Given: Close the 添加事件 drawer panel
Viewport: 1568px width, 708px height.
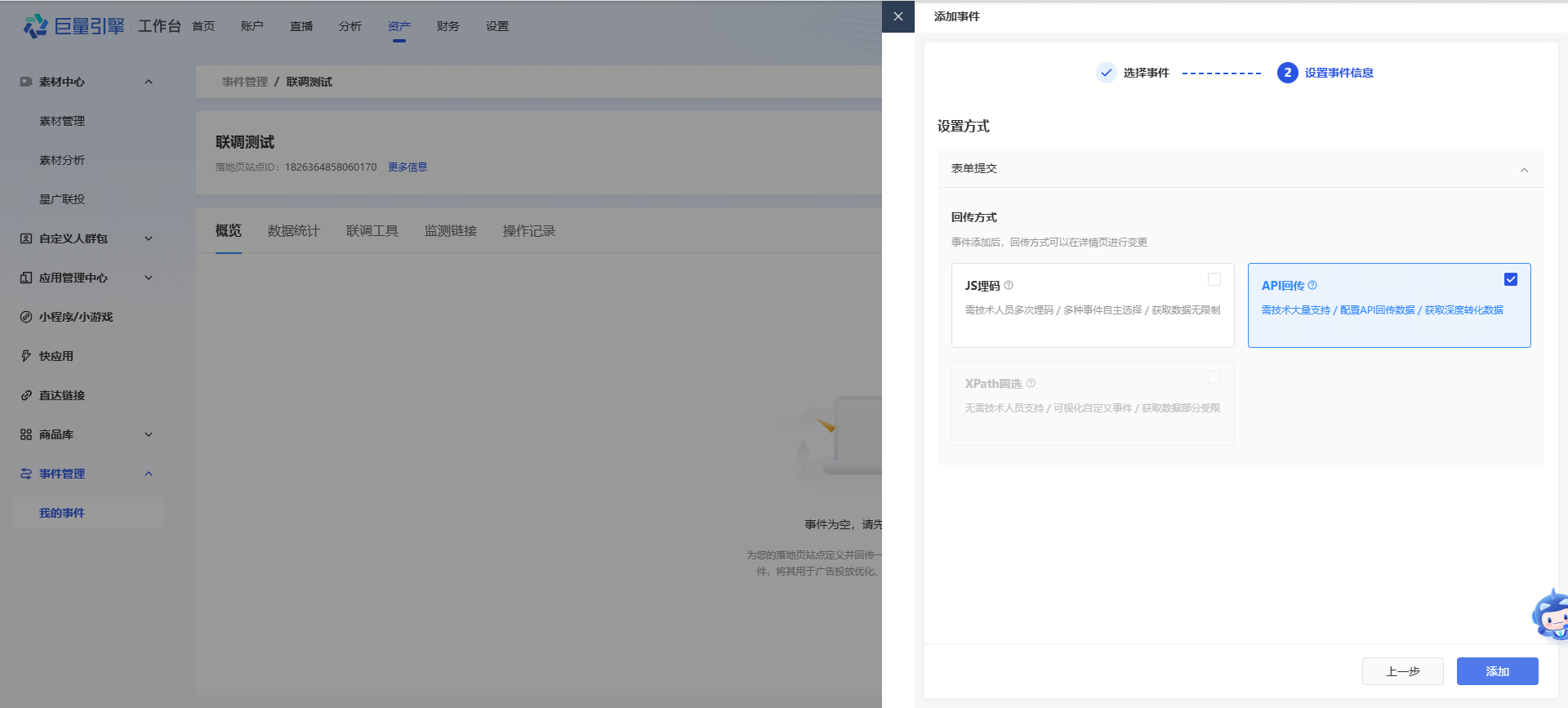Looking at the screenshot, I should pyautogui.click(x=898, y=16).
